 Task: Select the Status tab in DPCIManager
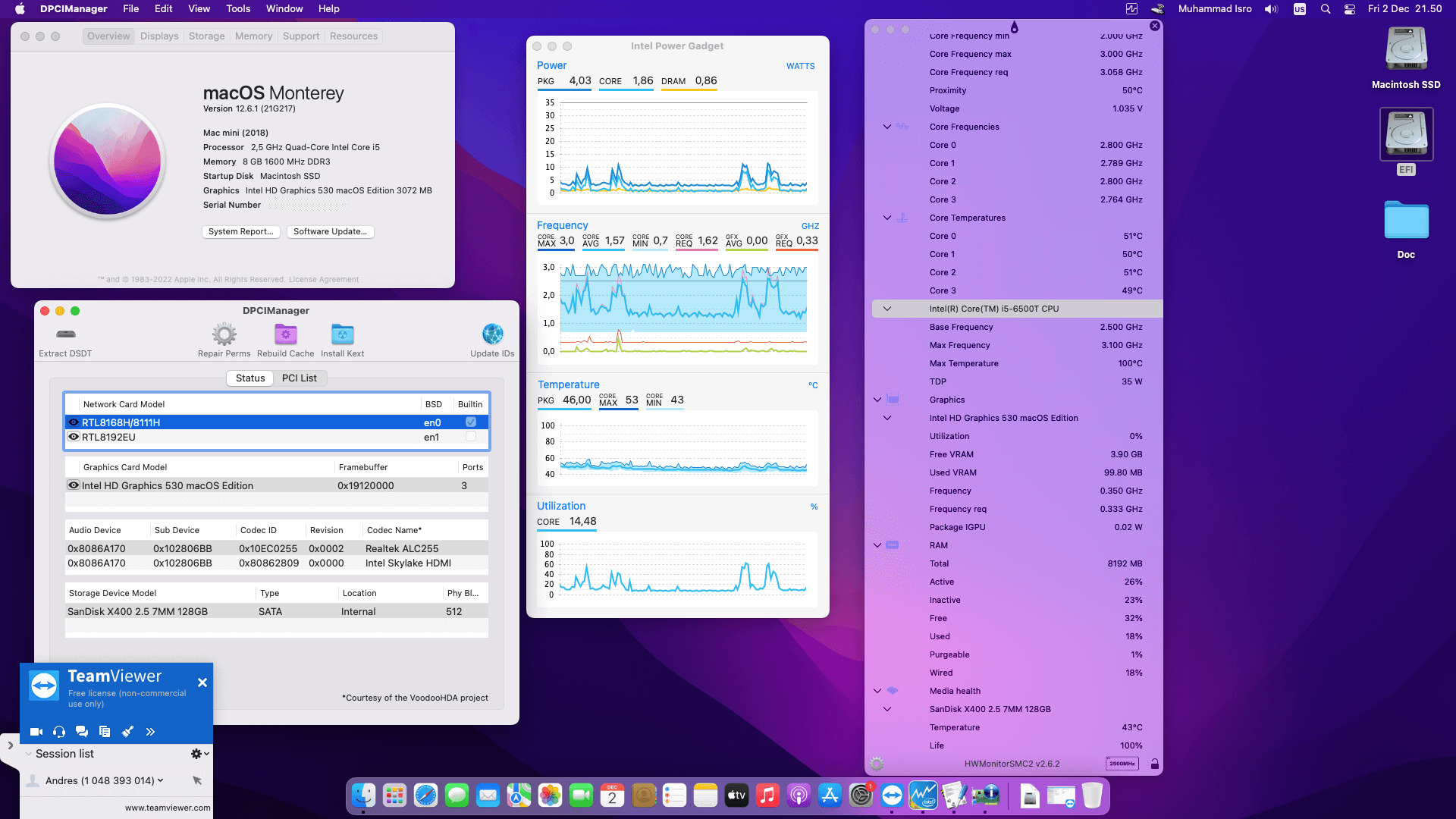click(250, 378)
